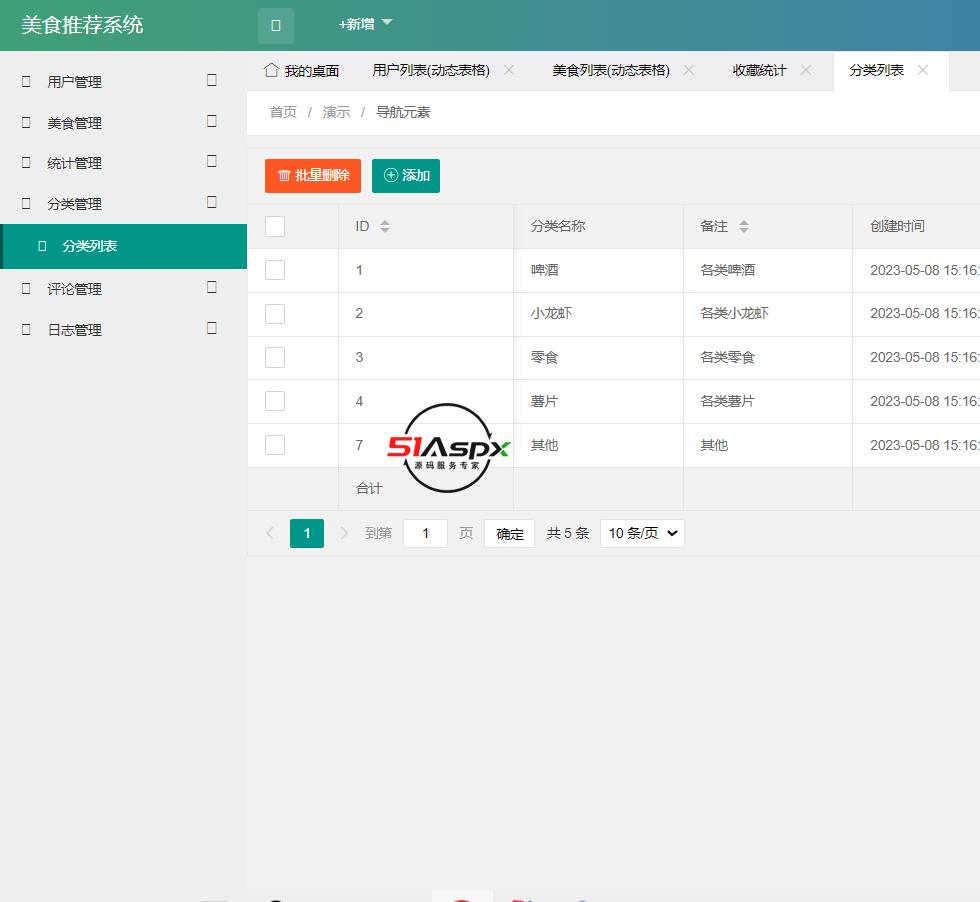Open the 首页 breadcrumb link

coord(282,111)
